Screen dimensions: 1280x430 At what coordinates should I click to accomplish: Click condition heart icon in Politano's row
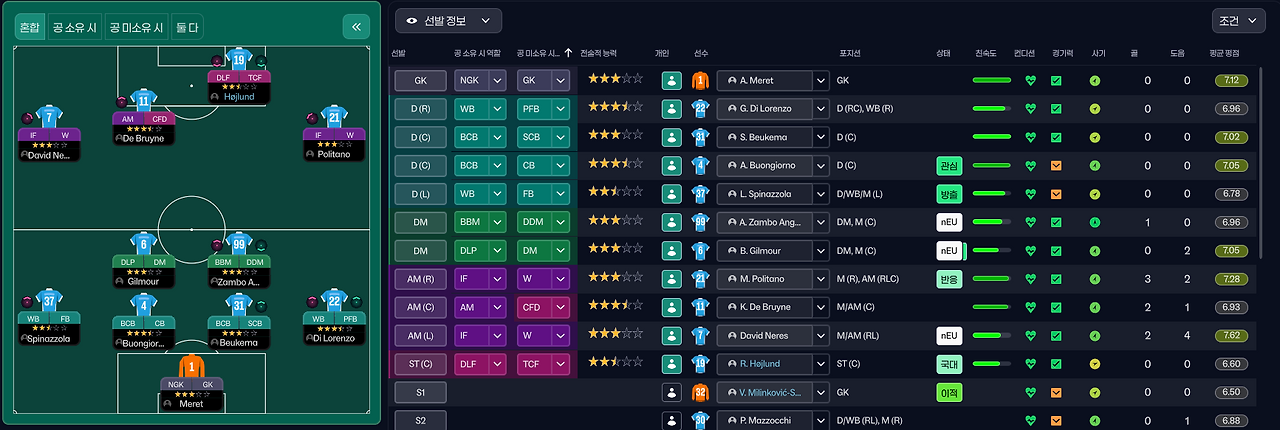click(1031, 278)
